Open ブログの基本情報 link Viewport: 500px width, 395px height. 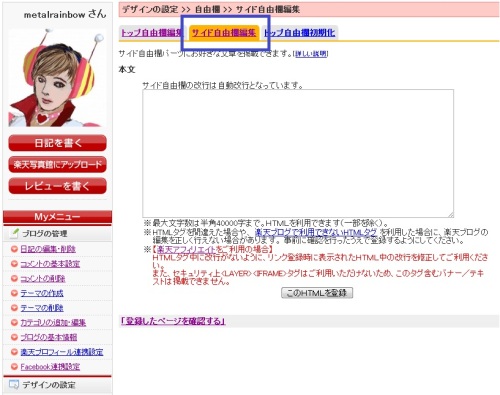49,337
